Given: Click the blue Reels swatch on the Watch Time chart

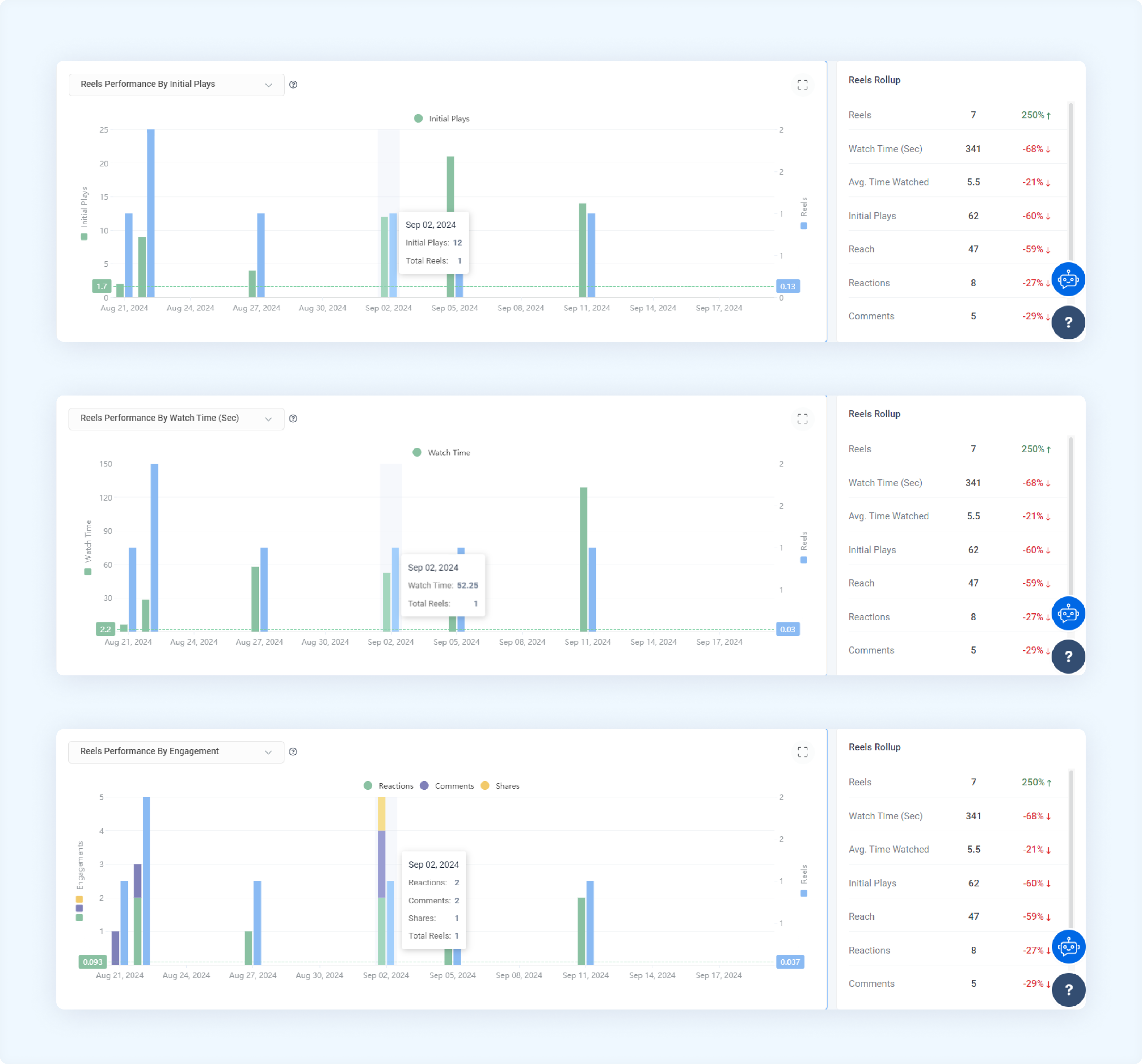Looking at the screenshot, I should (x=804, y=560).
